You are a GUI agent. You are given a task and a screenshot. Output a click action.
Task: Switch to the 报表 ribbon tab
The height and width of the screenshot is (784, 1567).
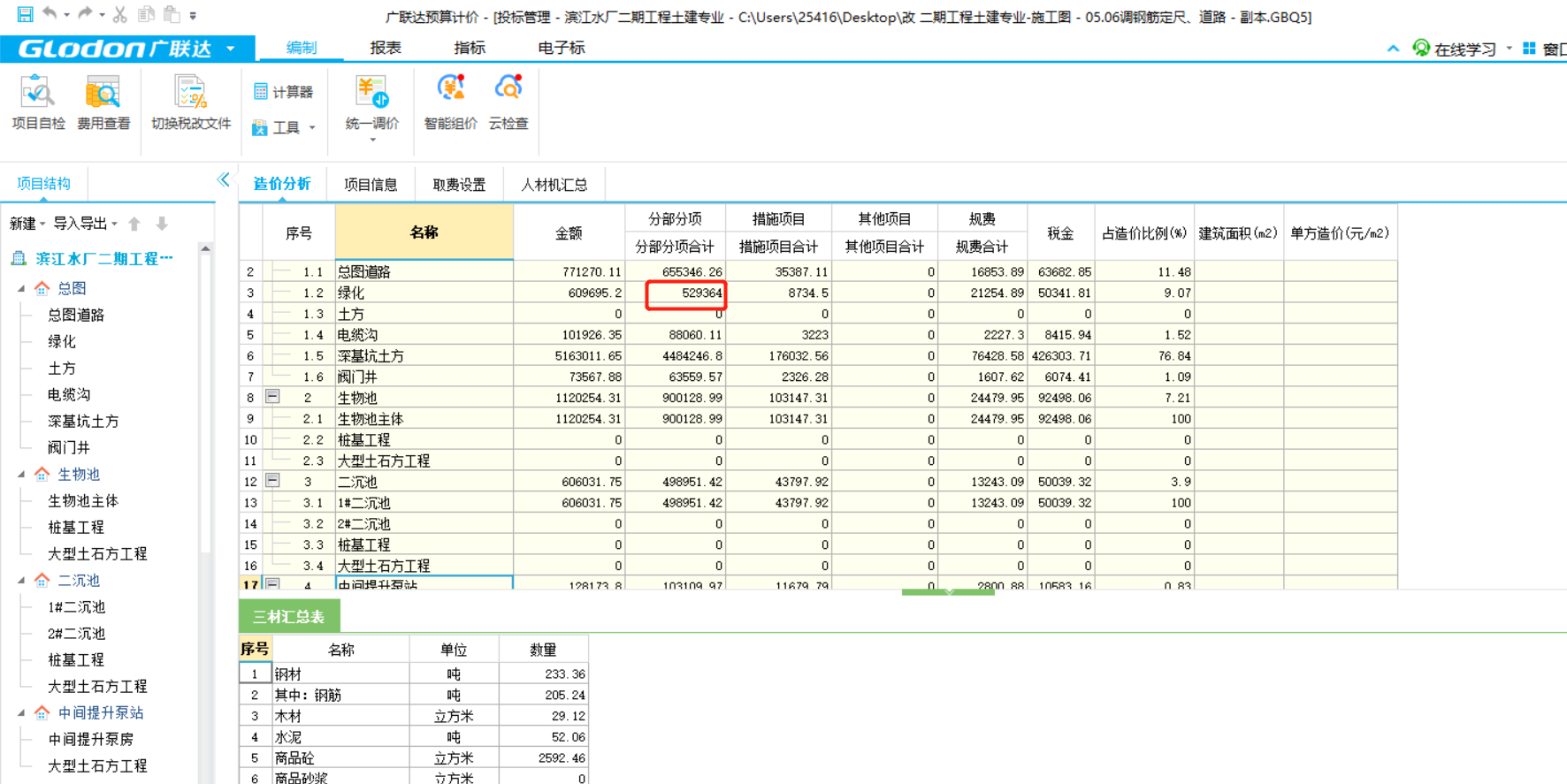[x=385, y=48]
